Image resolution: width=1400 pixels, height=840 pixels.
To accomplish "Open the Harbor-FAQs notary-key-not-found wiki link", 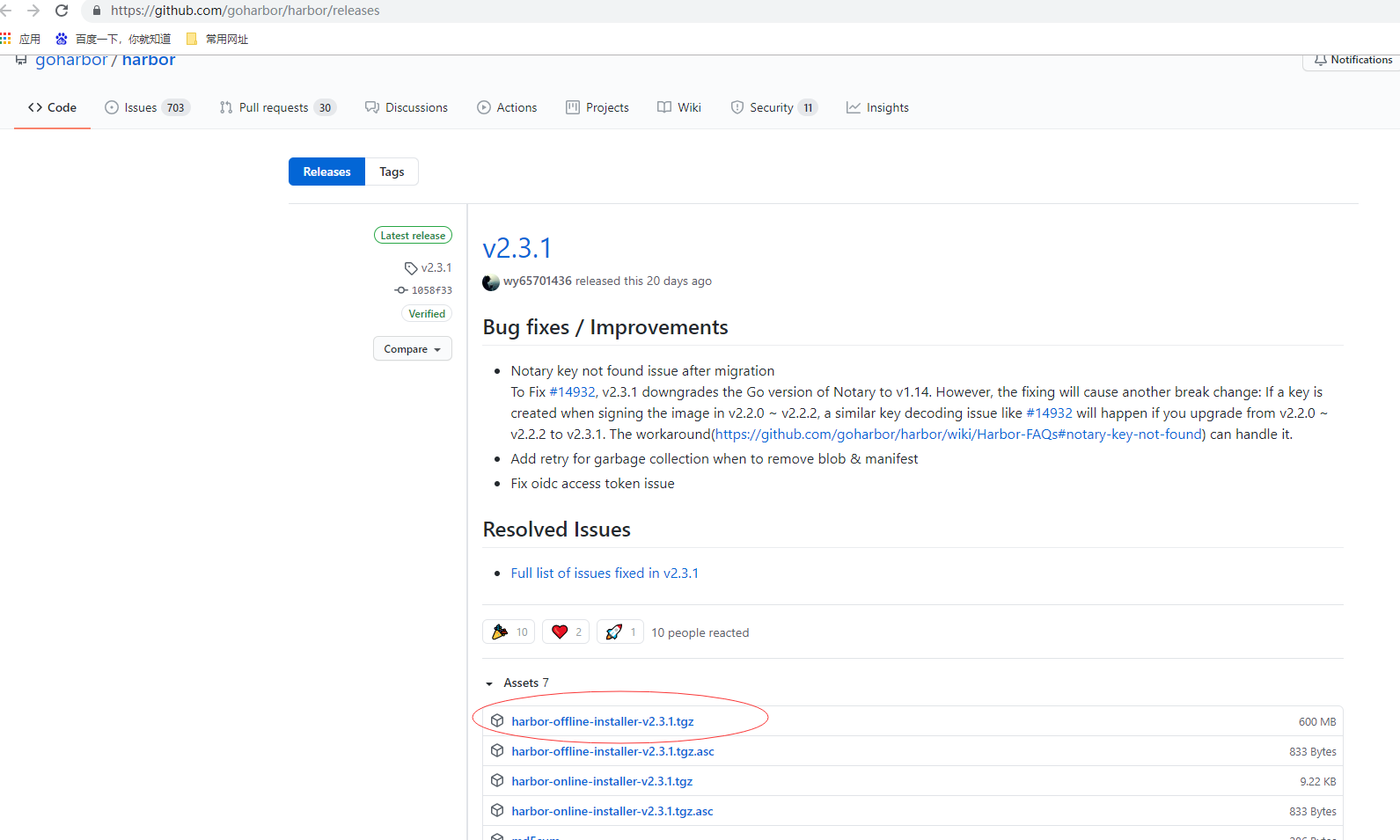I will click(x=958, y=434).
